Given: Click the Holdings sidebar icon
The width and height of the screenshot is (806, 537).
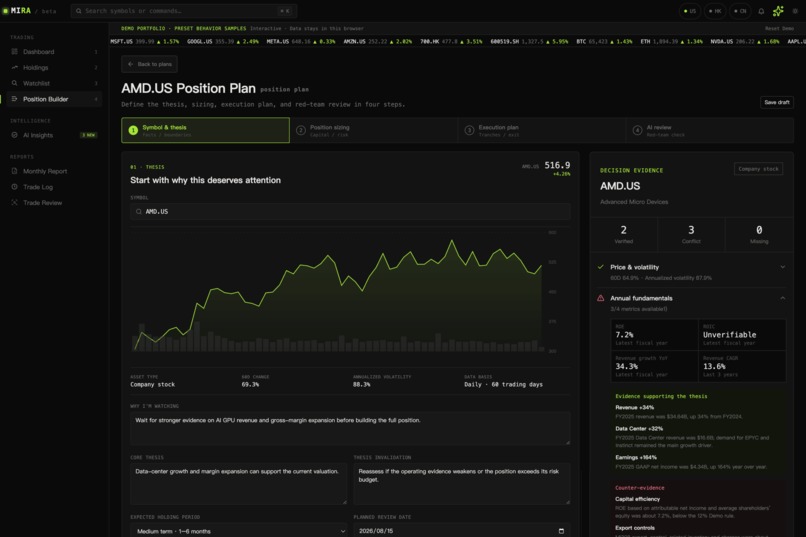Looking at the screenshot, I should (14, 67).
